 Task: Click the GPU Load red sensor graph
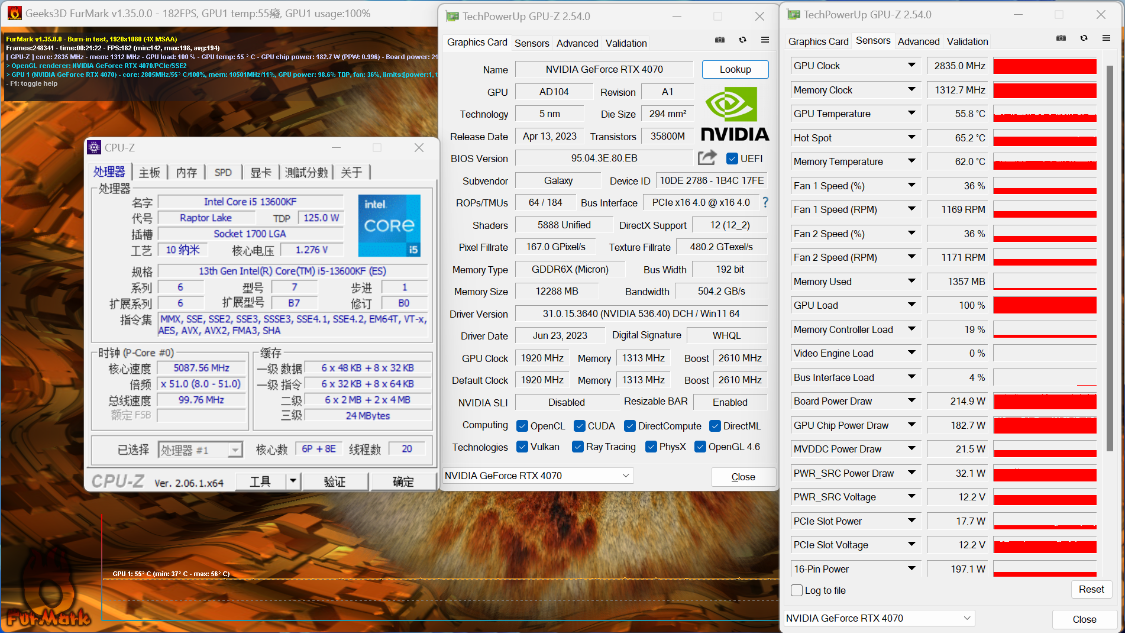coord(1044,306)
